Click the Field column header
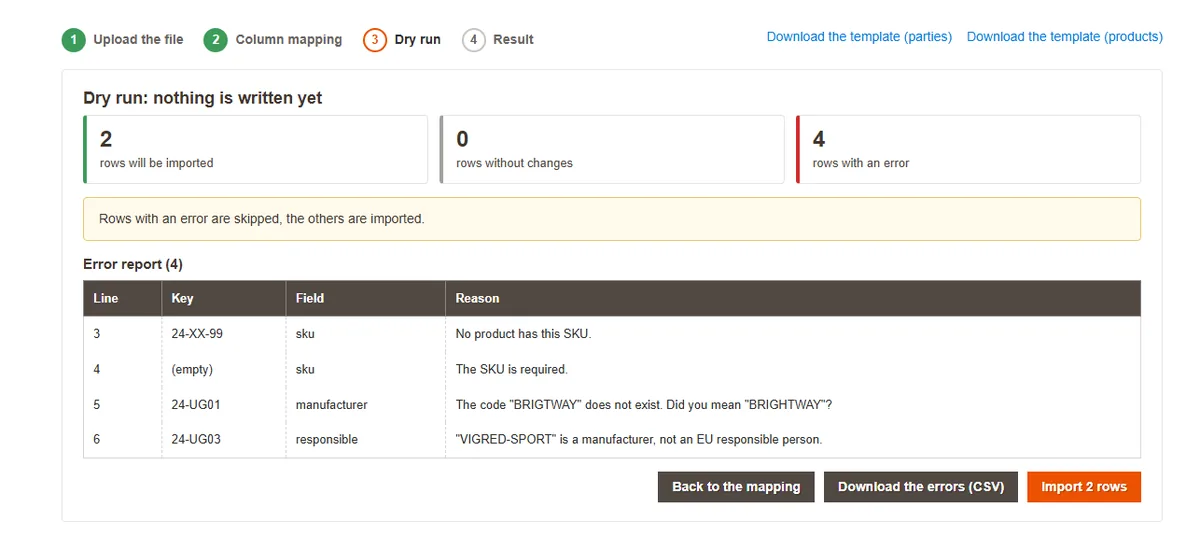This screenshot has height=550, width=1200. [365, 298]
